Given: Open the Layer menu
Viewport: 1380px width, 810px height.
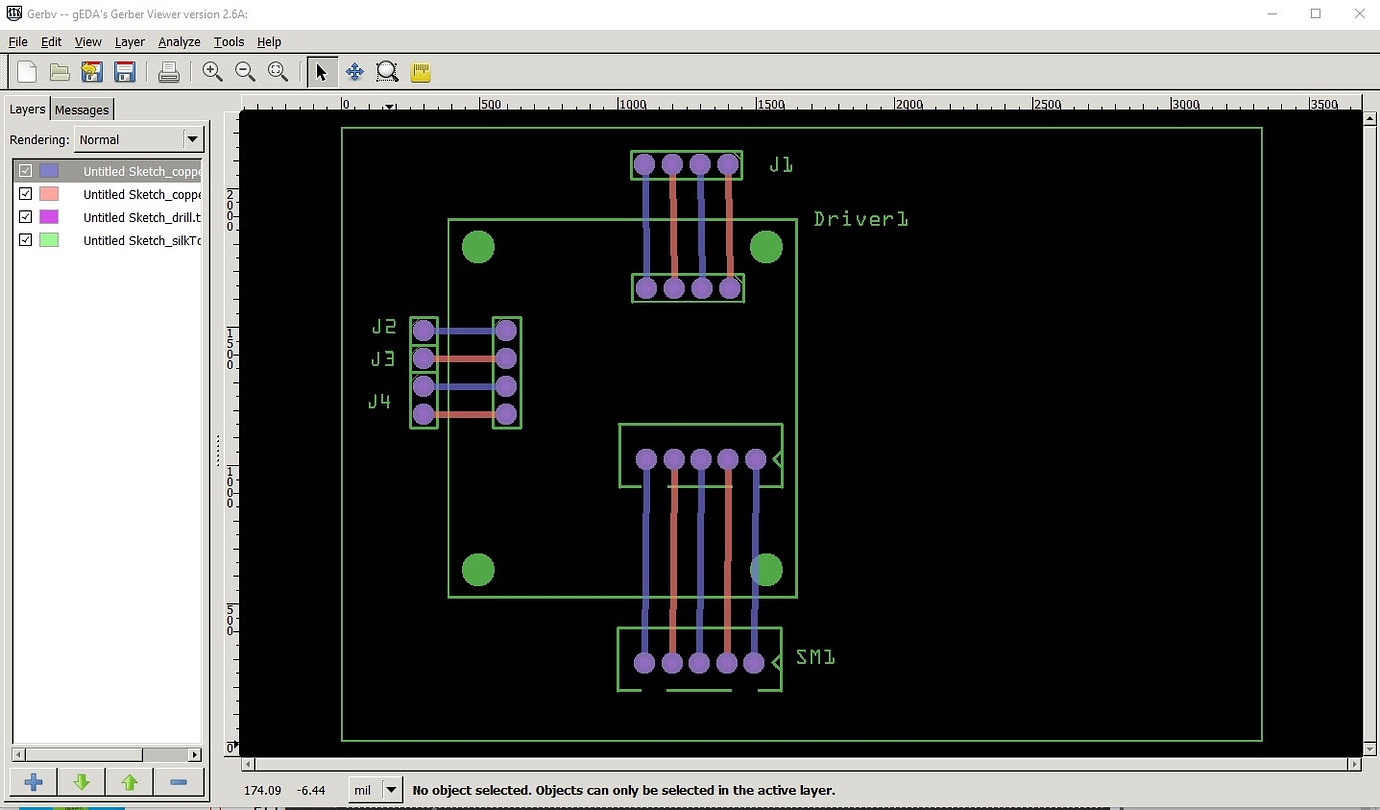Looking at the screenshot, I should 130,42.
